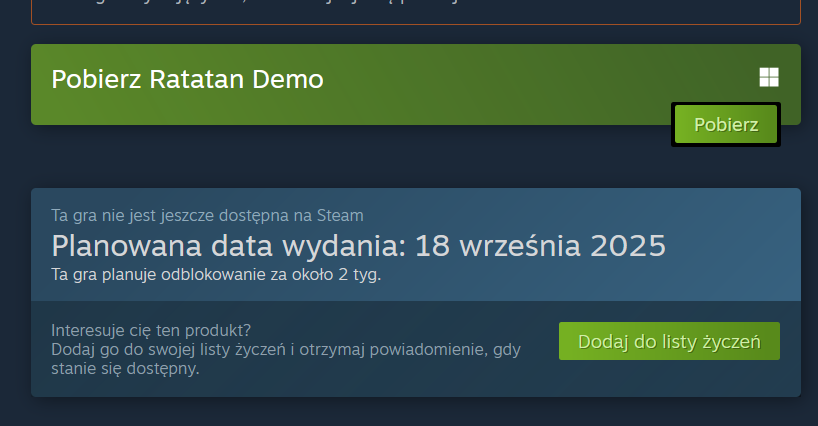
Task: Click the word Steam in availability notice
Action: (340, 215)
